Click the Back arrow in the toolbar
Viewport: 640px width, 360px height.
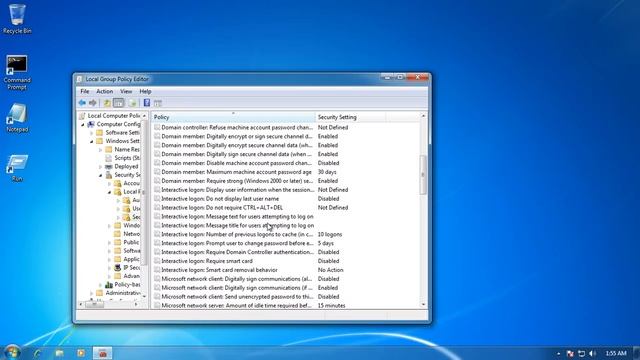point(82,103)
